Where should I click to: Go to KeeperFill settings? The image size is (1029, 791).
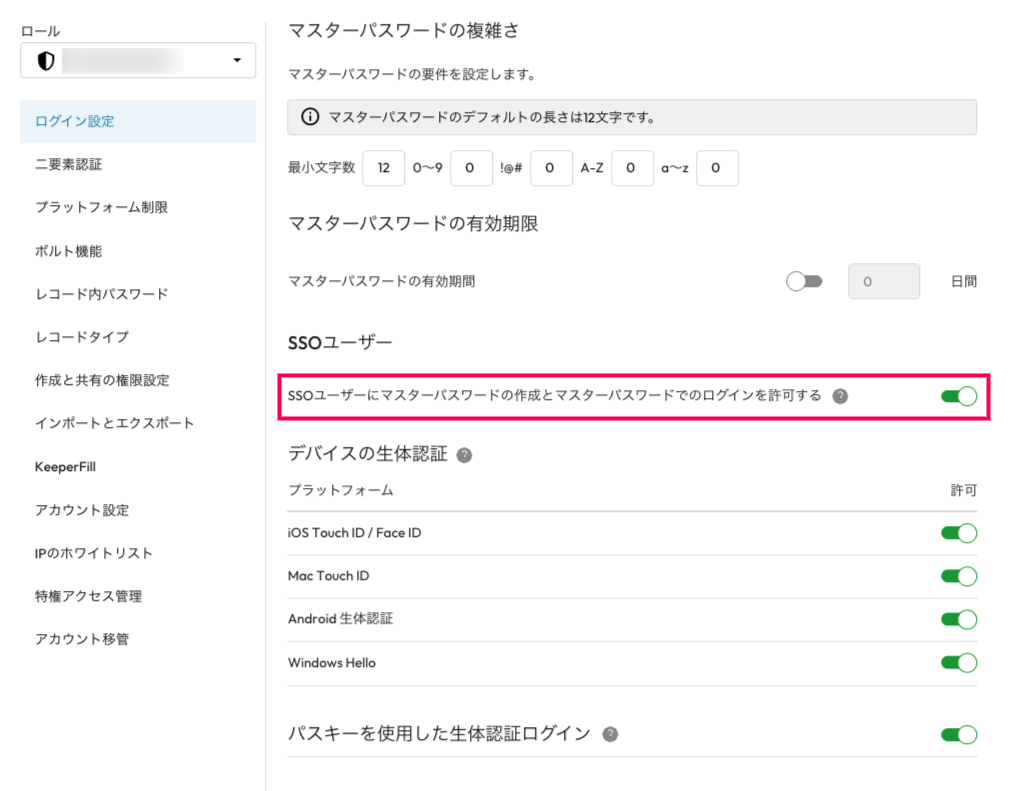tap(65, 467)
